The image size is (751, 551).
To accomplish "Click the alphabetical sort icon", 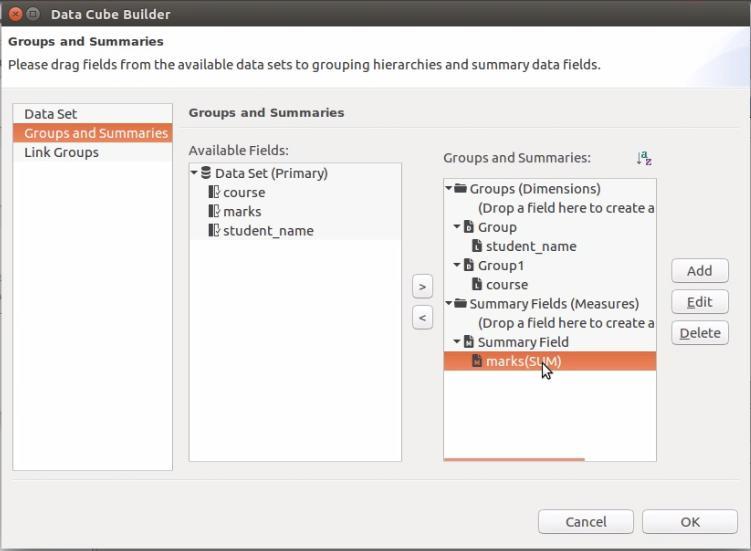I will coord(644,158).
